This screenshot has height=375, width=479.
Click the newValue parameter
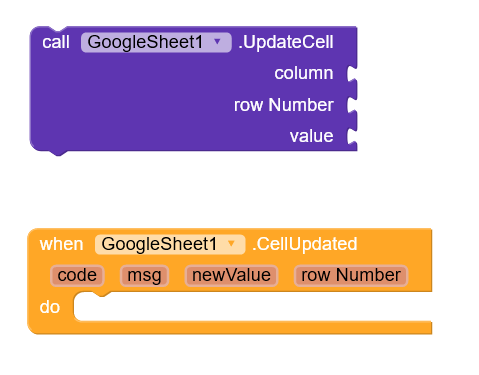(231, 276)
